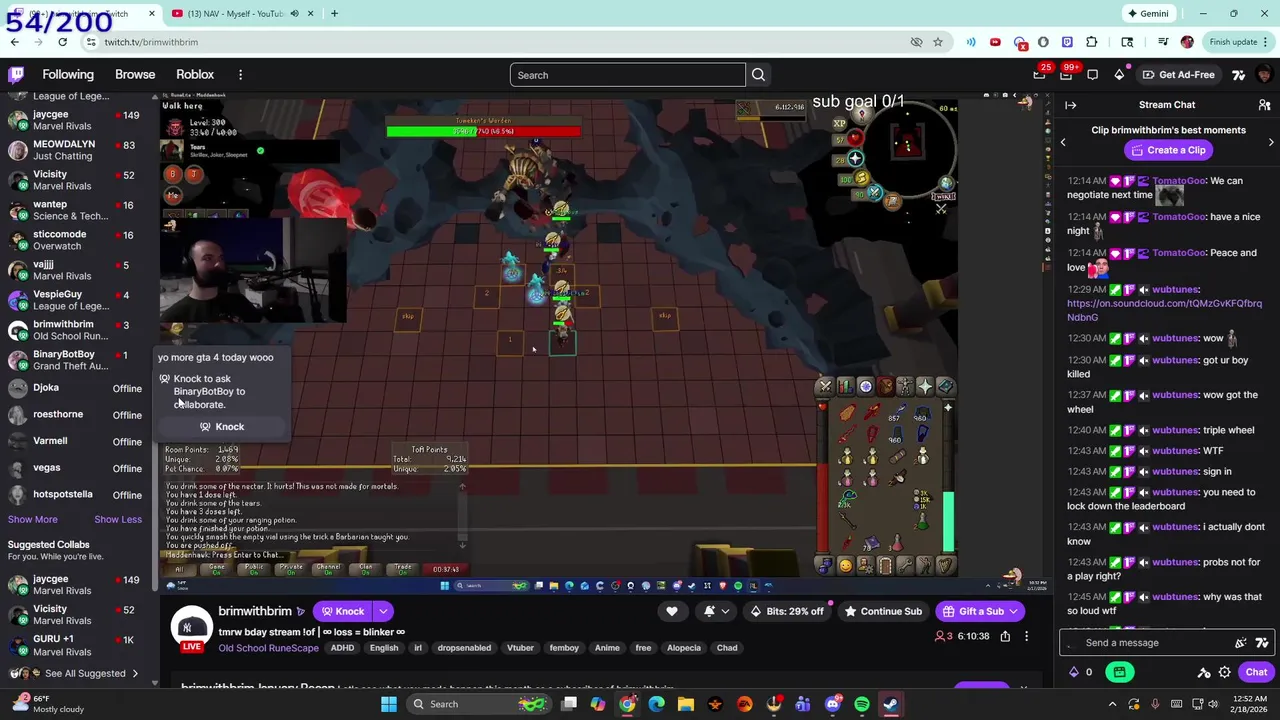This screenshot has height=720, width=1280.
Task: Open the three-dot more menu in Twitch nav
Action: coord(240,74)
